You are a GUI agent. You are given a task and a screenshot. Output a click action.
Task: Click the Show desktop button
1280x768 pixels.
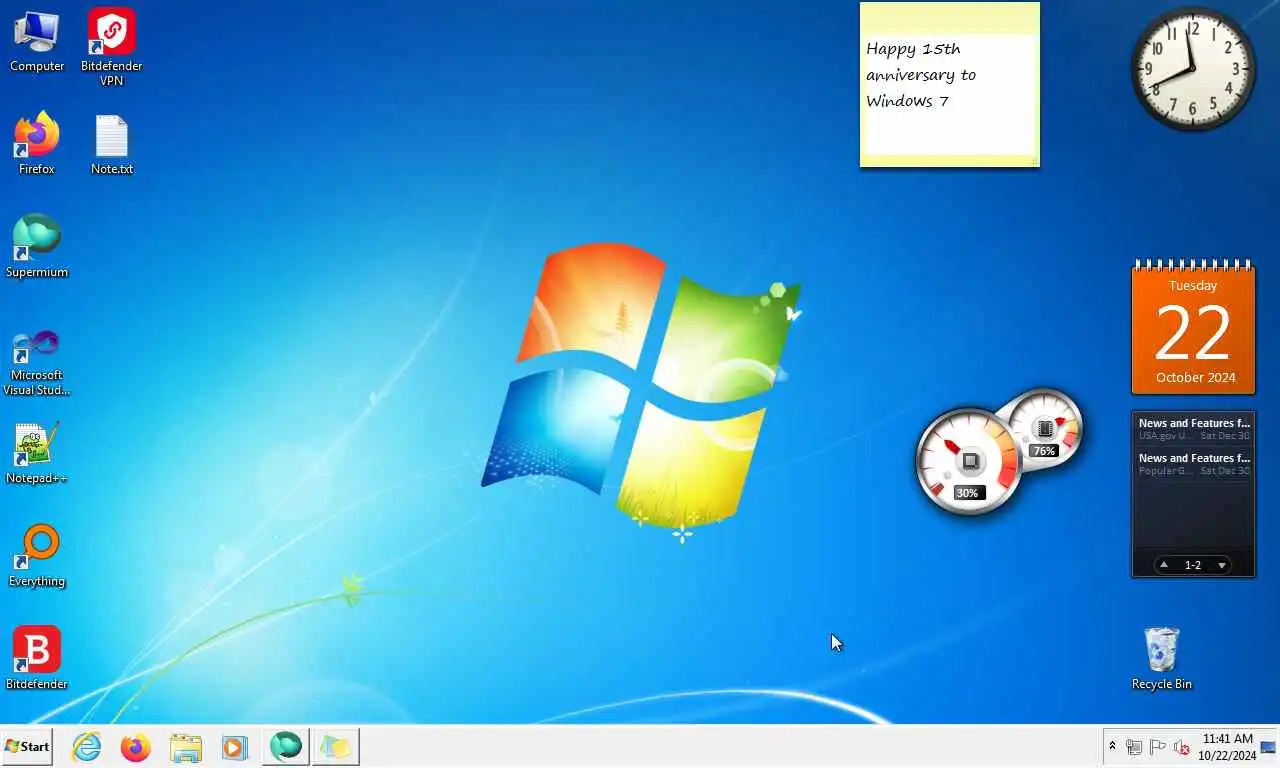[x=1270, y=747]
